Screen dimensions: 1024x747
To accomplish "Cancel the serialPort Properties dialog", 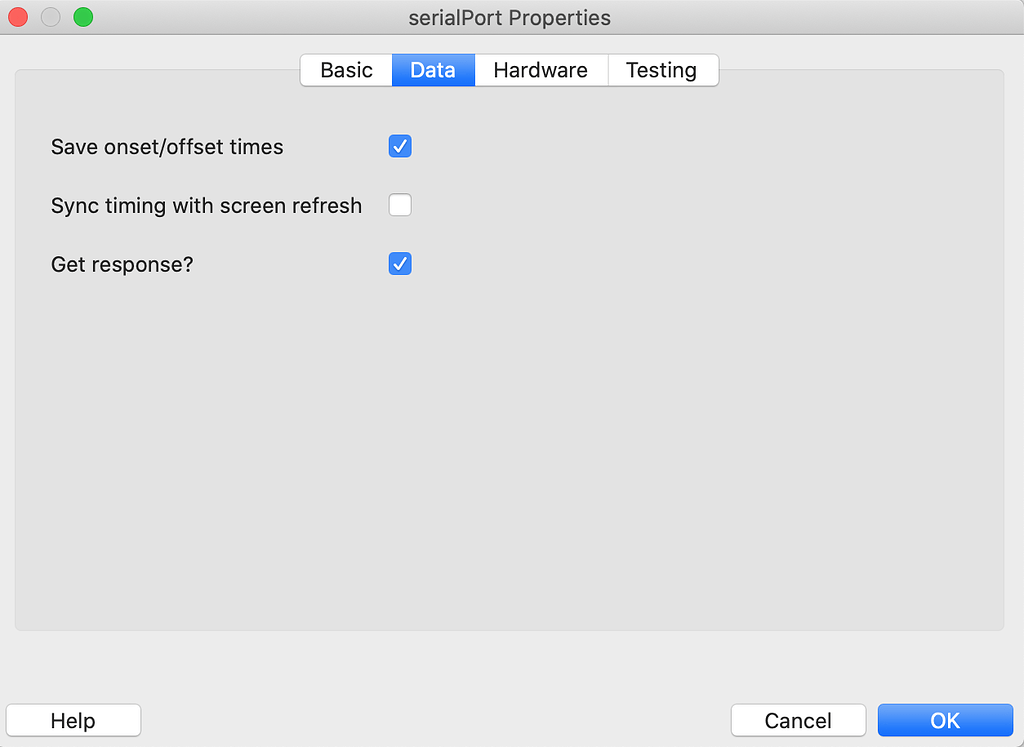I will pos(797,720).
